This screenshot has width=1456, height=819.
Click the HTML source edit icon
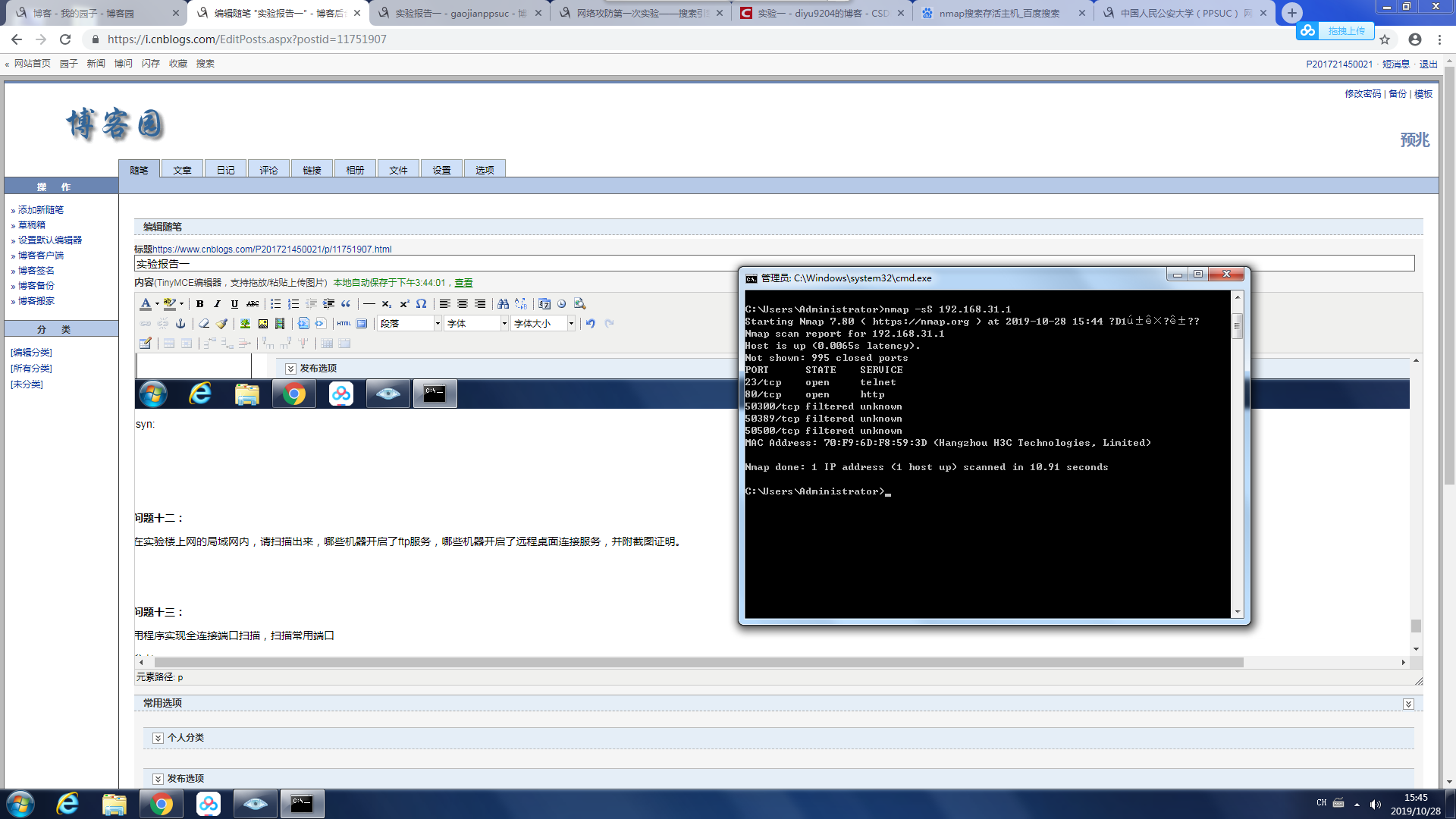[x=344, y=324]
